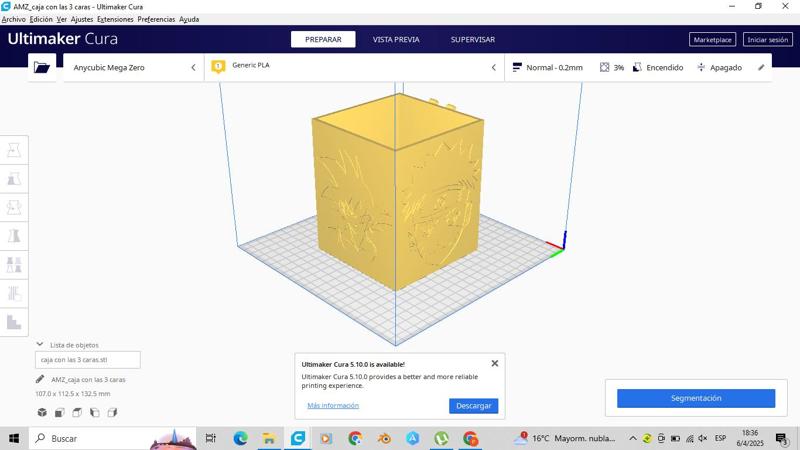The height and width of the screenshot is (450, 800).
Task: Select the Move tool in left toolbar
Action: 14,150
